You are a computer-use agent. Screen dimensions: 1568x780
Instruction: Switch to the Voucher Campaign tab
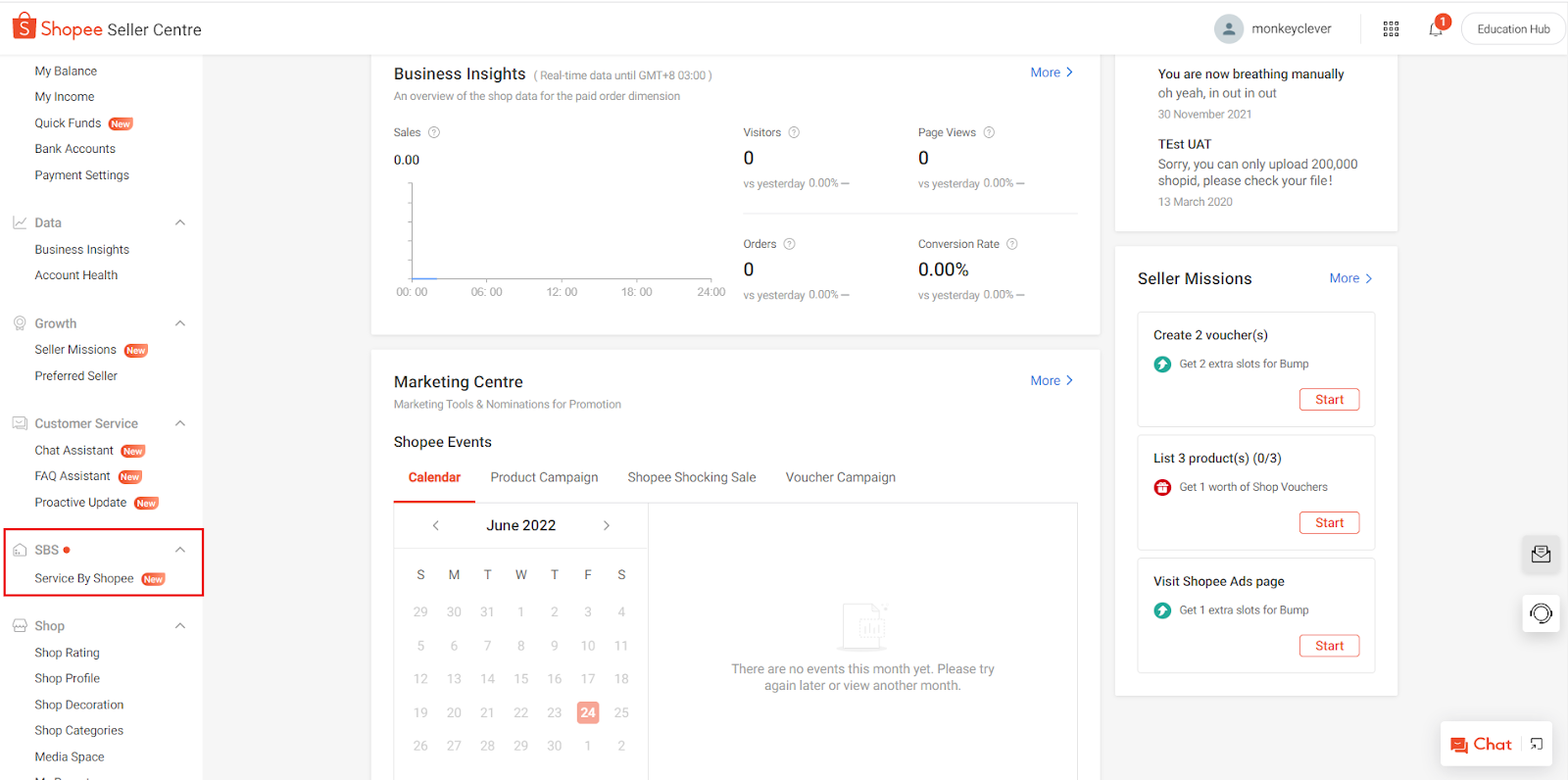(840, 477)
